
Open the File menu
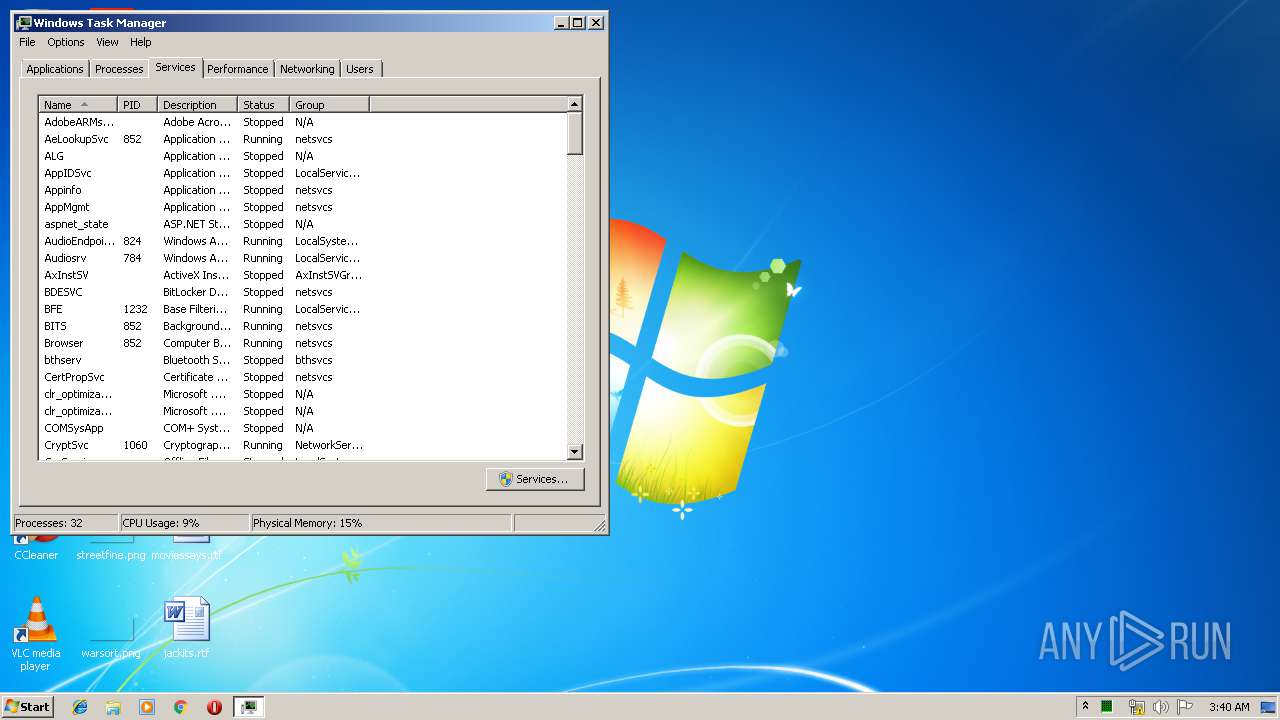point(27,42)
